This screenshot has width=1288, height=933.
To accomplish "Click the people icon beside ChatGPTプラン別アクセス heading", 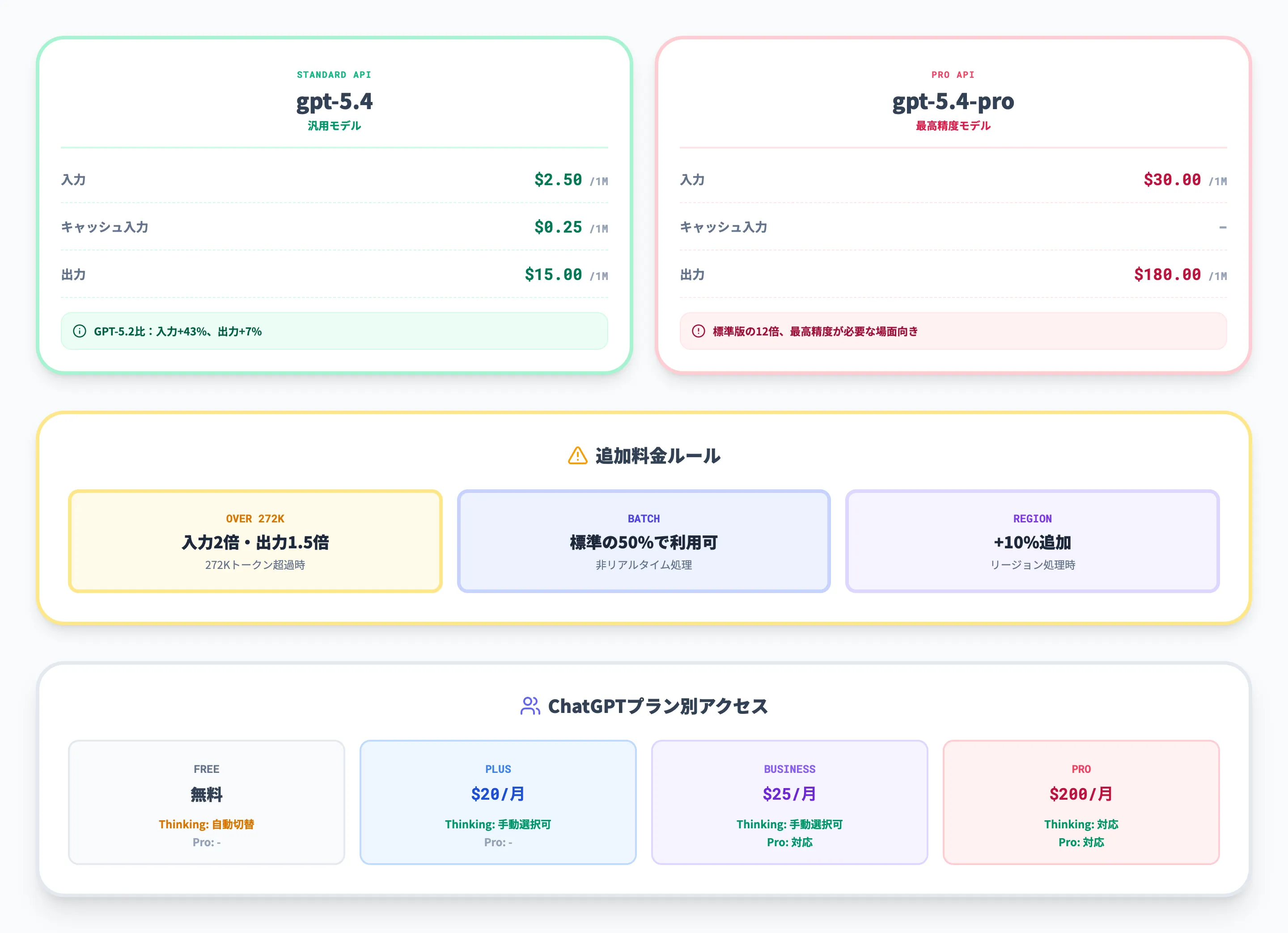I will 531,706.
